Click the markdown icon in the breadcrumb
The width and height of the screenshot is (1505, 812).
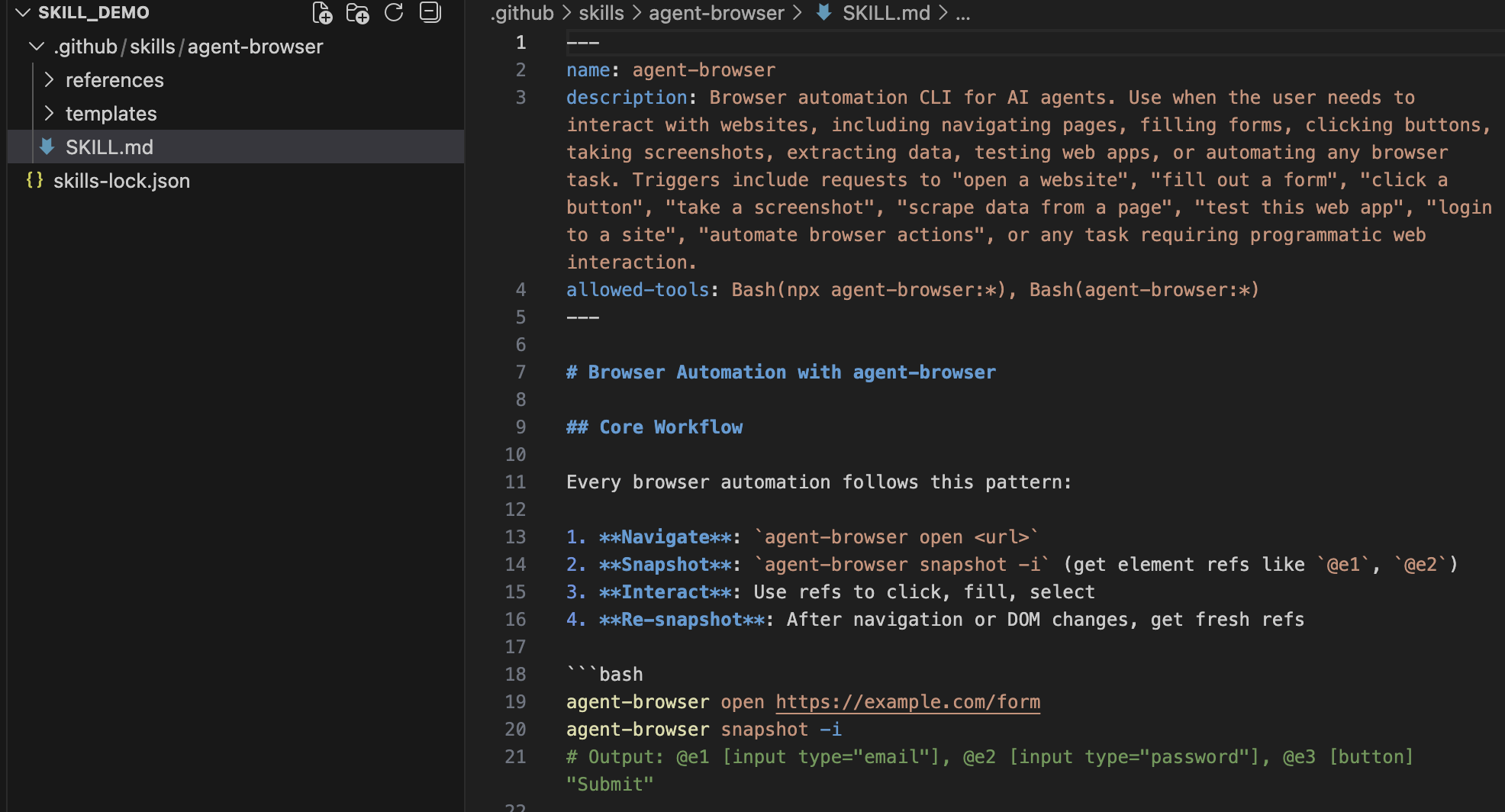tap(823, 12)
